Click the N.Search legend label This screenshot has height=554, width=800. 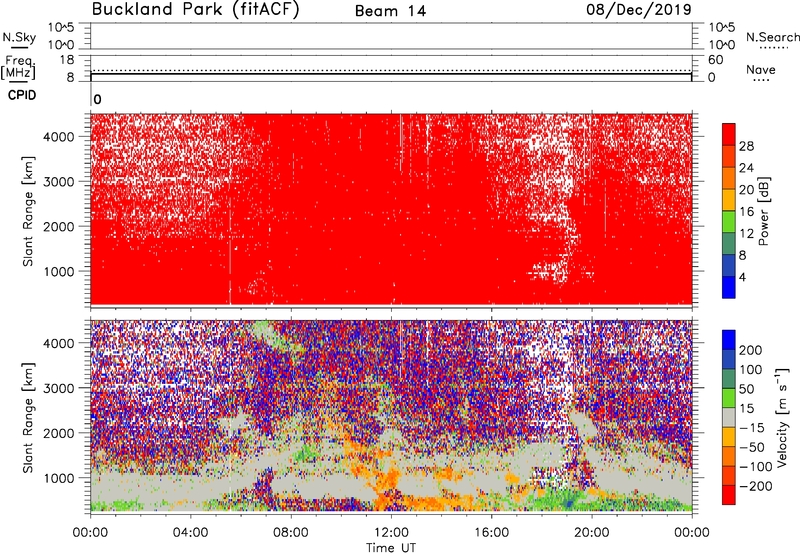(x=772, y=37)
